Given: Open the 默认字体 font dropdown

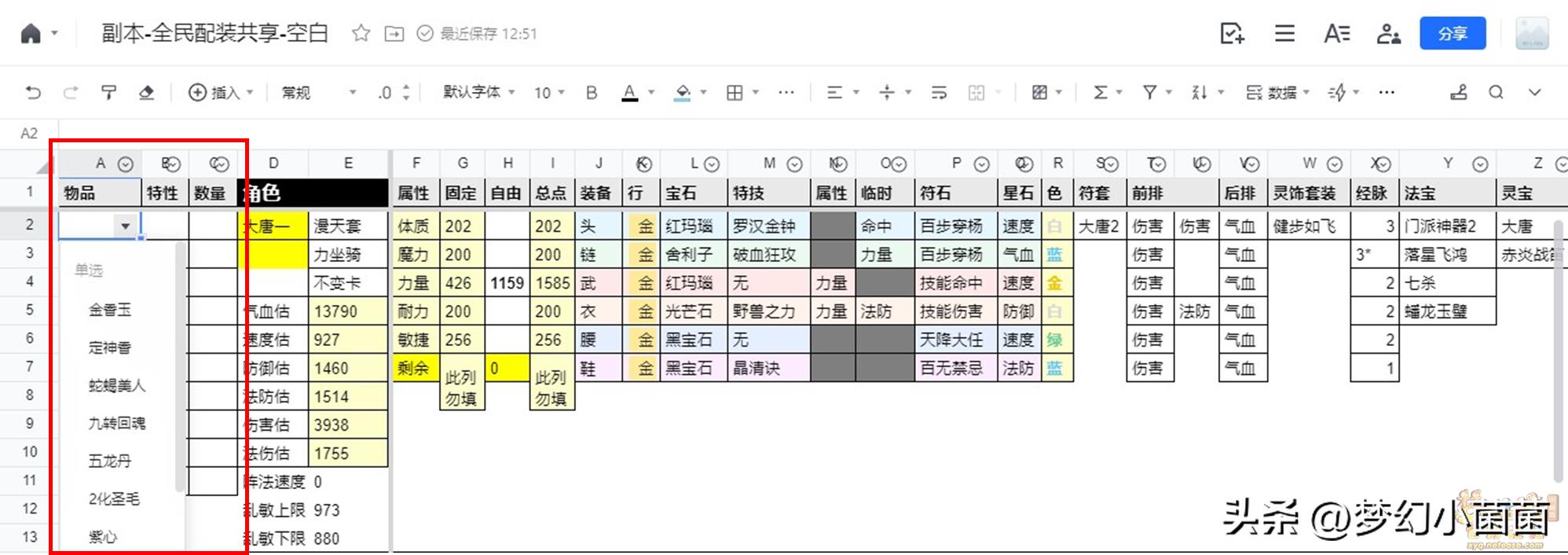Looking at the screenshot, I should click(x=478, y=93).
